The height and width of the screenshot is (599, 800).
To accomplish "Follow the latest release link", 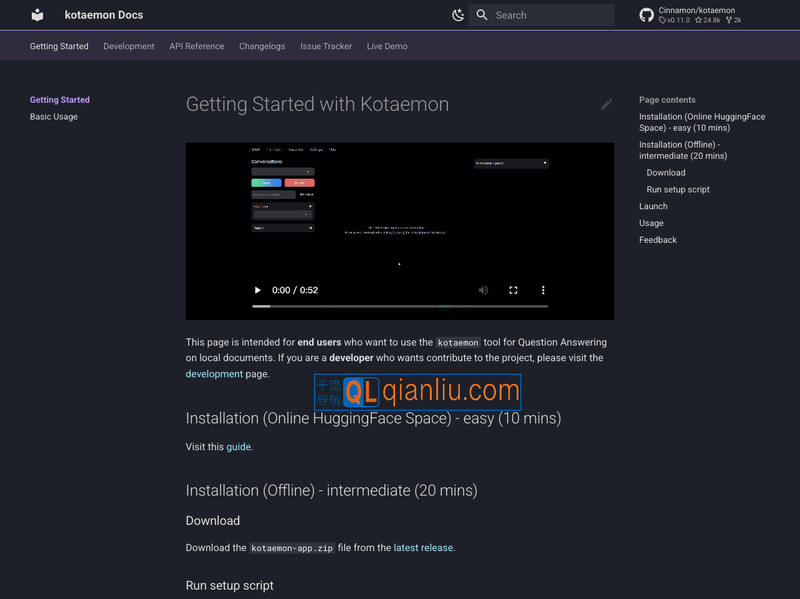I will pos(424,548).
